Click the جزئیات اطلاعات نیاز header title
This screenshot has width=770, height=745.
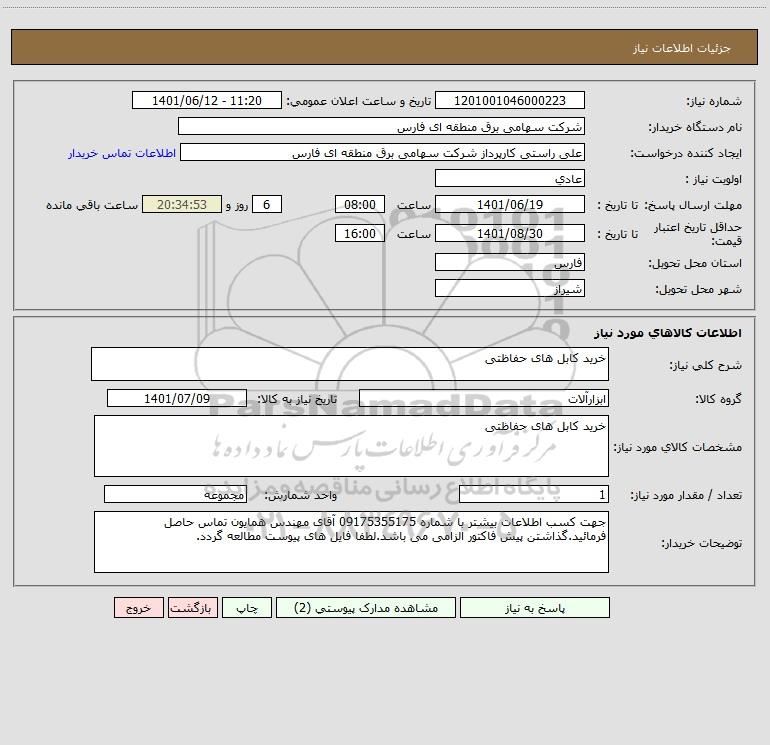tap(682, 48)
